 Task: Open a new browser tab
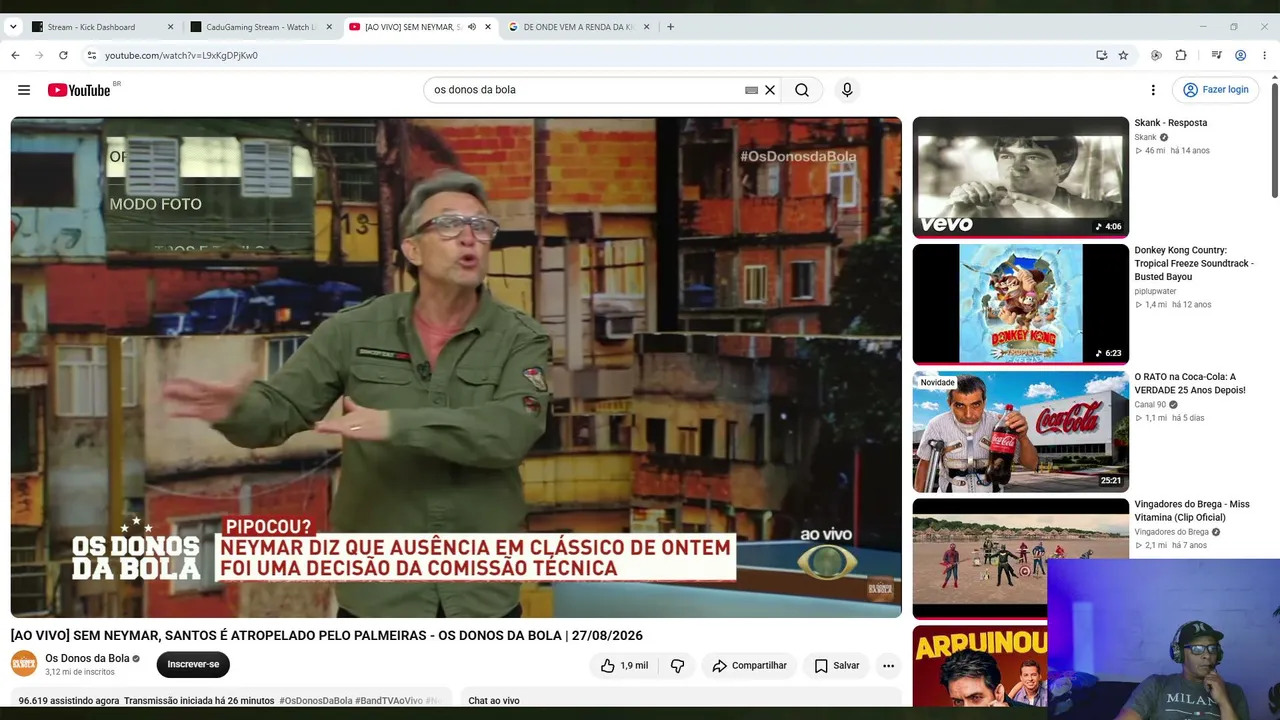tap(670, 27)
